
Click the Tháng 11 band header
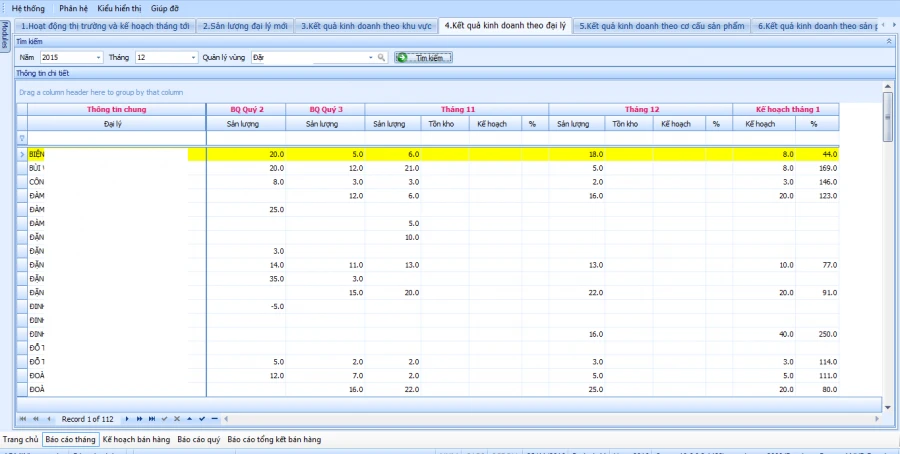point(457,109)
